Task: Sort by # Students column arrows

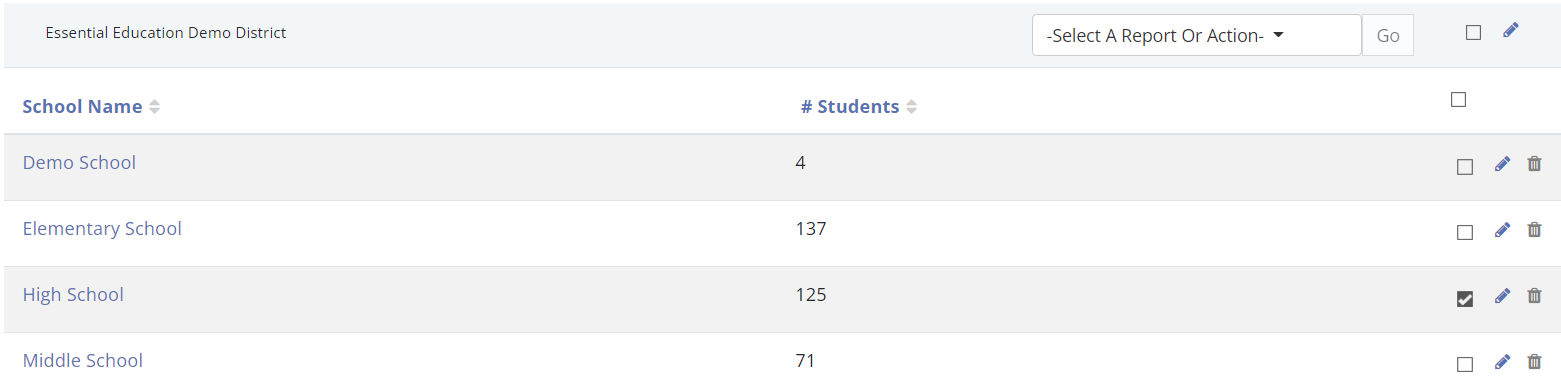Action: (x=911, y=107)
